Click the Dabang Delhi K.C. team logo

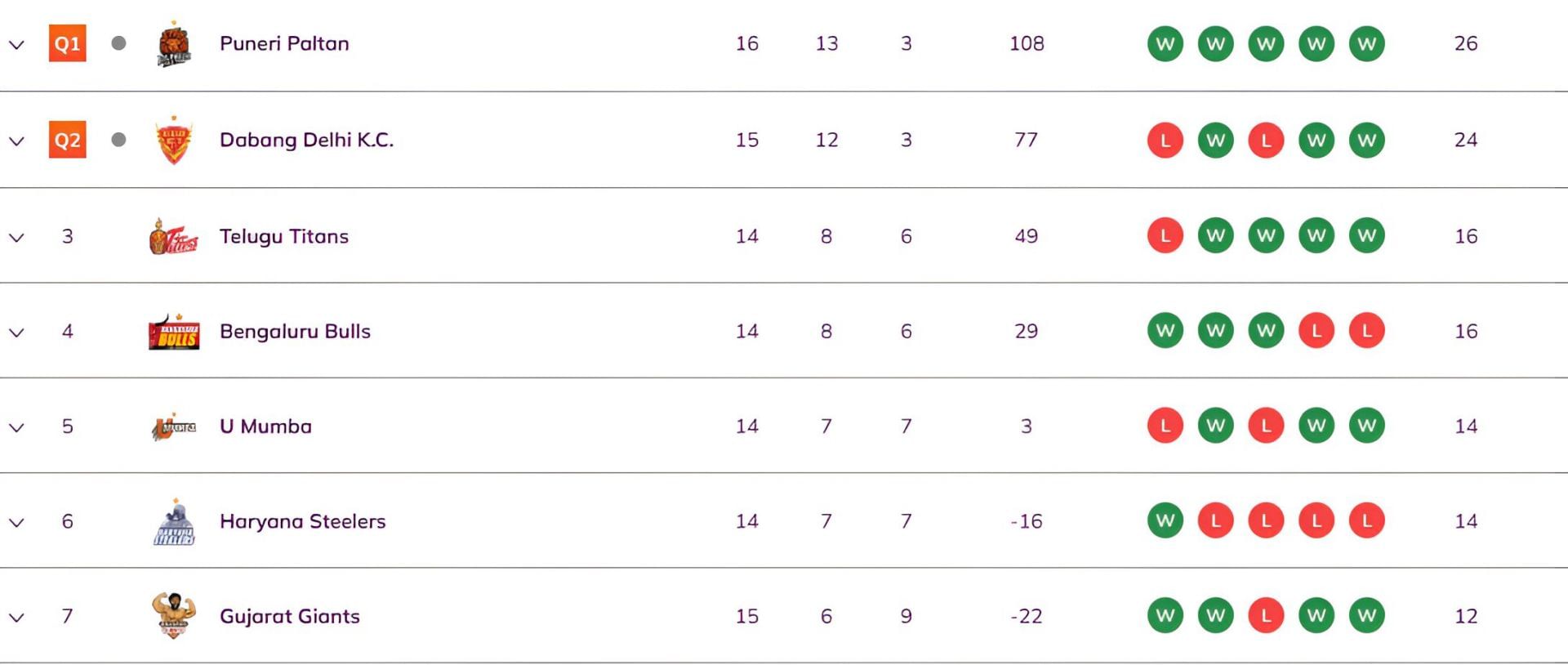click(x=173, y=141)
